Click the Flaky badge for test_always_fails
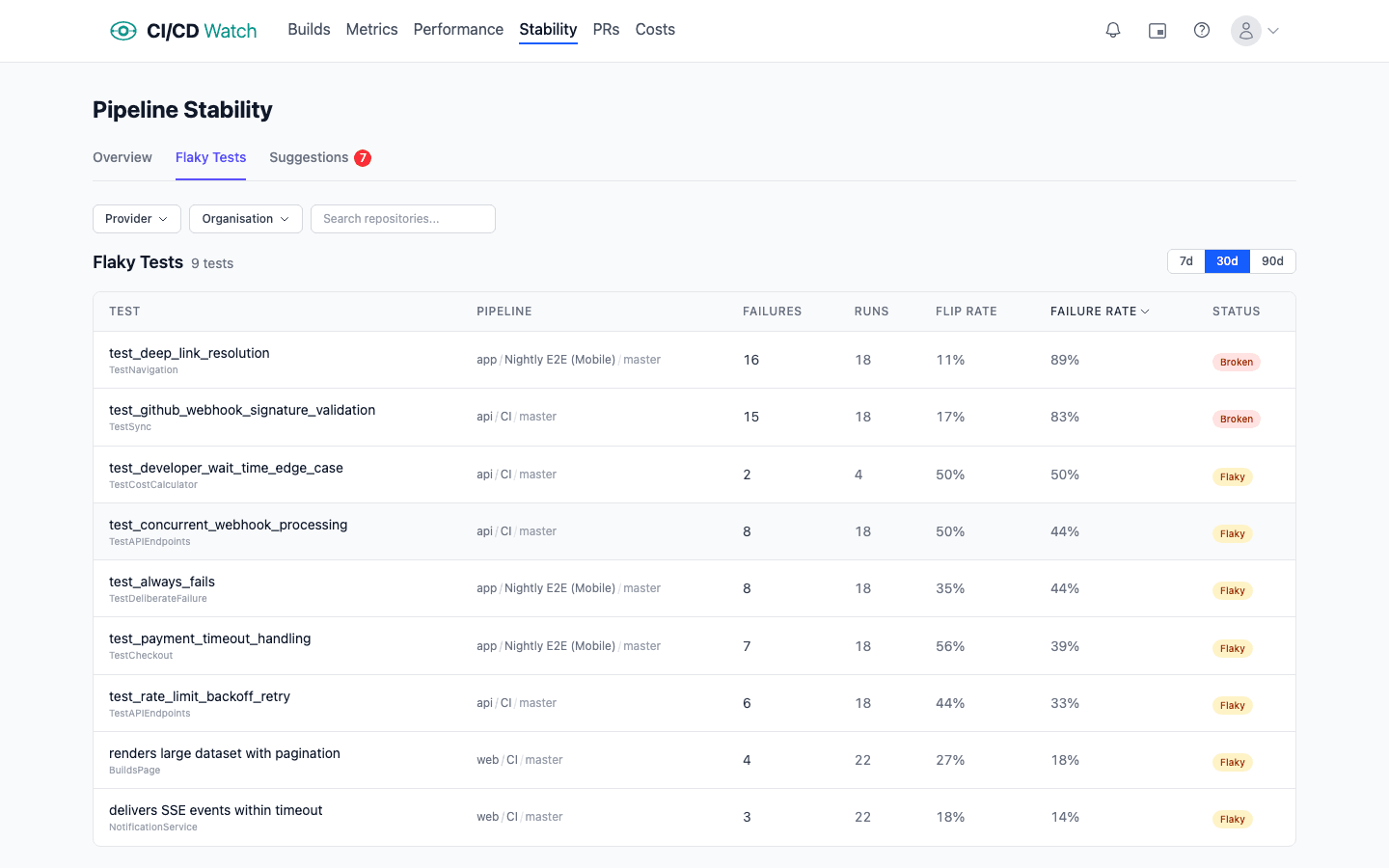Viewport: 1389px width, 868px height. pyautogui.click(x=1232, y=590)
